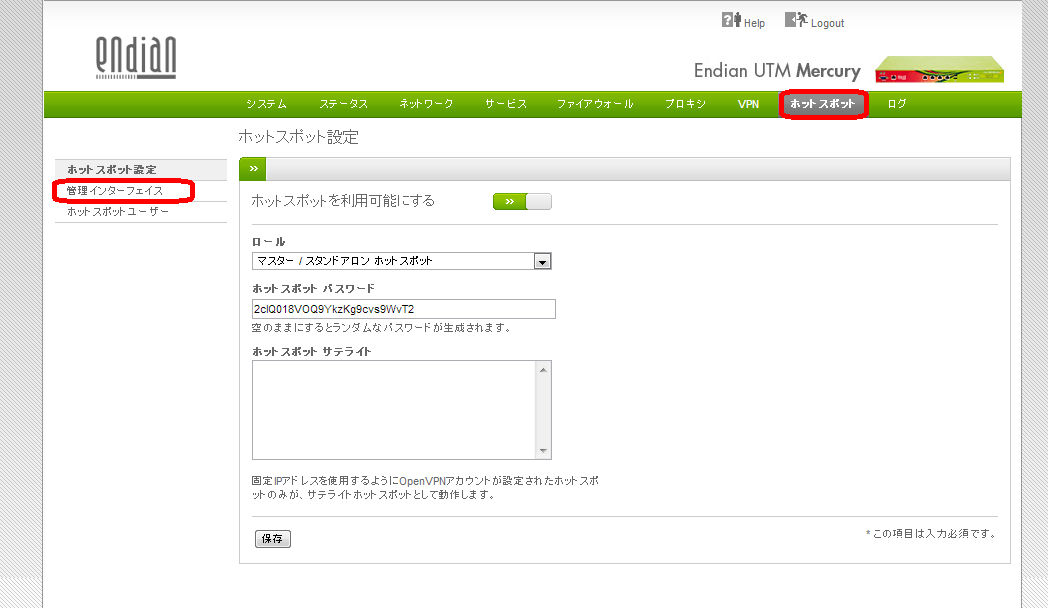Click the ロール label
Image resolution: width=1048 pixels, height=608 pixels.
tap(269, 242)
